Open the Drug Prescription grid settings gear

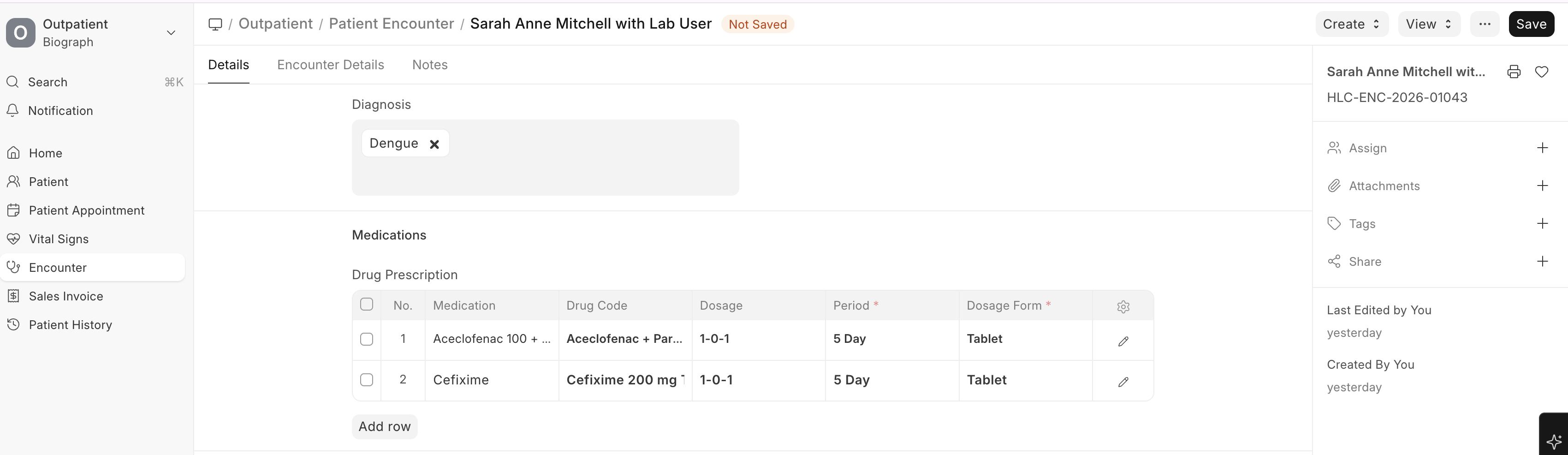(1123, 307)
